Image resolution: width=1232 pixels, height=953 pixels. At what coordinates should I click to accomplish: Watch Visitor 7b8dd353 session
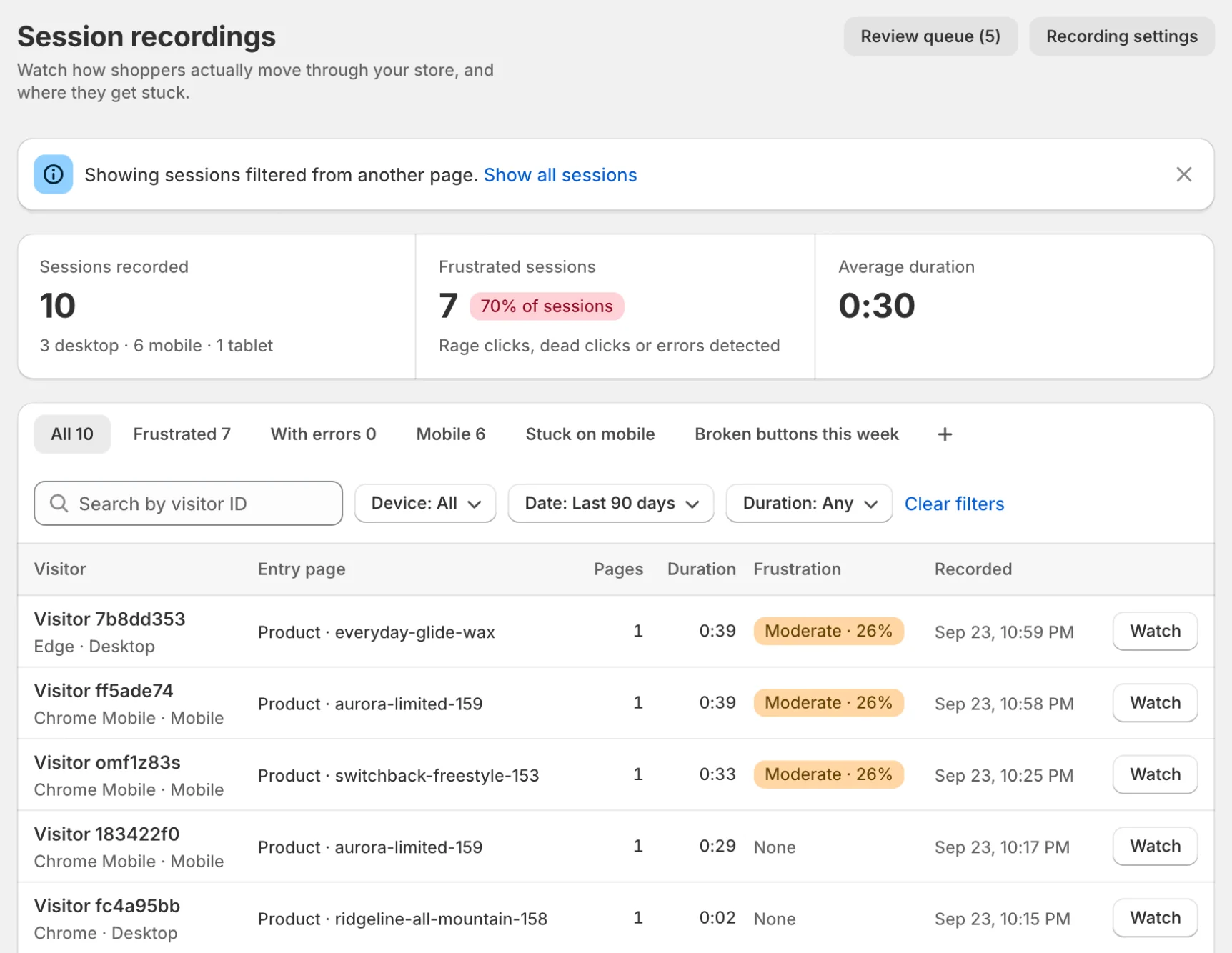click(x=1155, y=632)
